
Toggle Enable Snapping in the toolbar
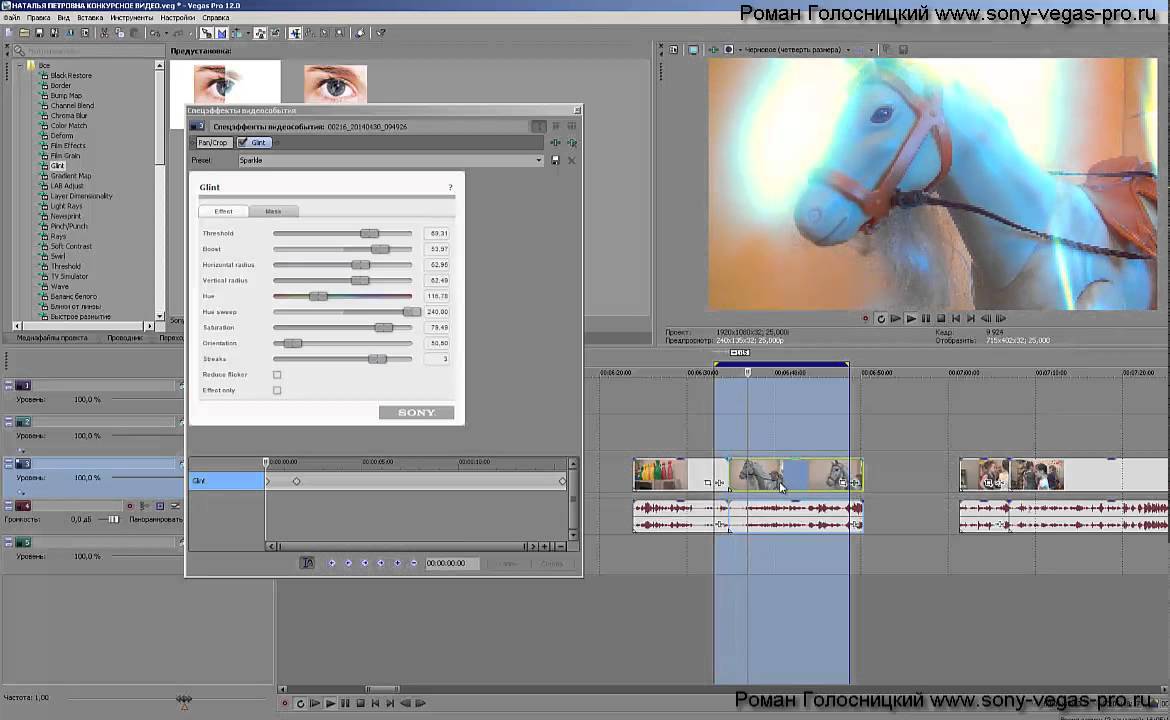(x=205, y=33)
